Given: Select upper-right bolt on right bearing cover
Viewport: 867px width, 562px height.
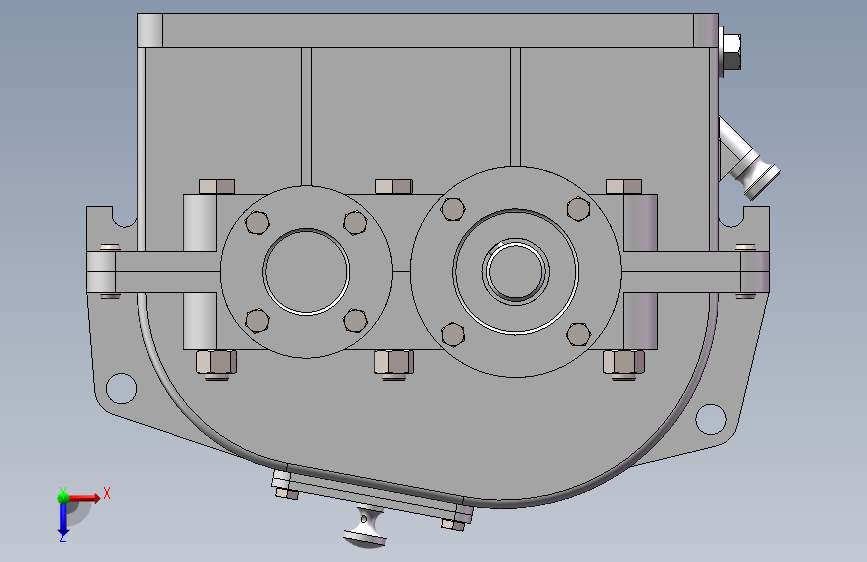Looking at the screenshot, I should coord(578,210).
